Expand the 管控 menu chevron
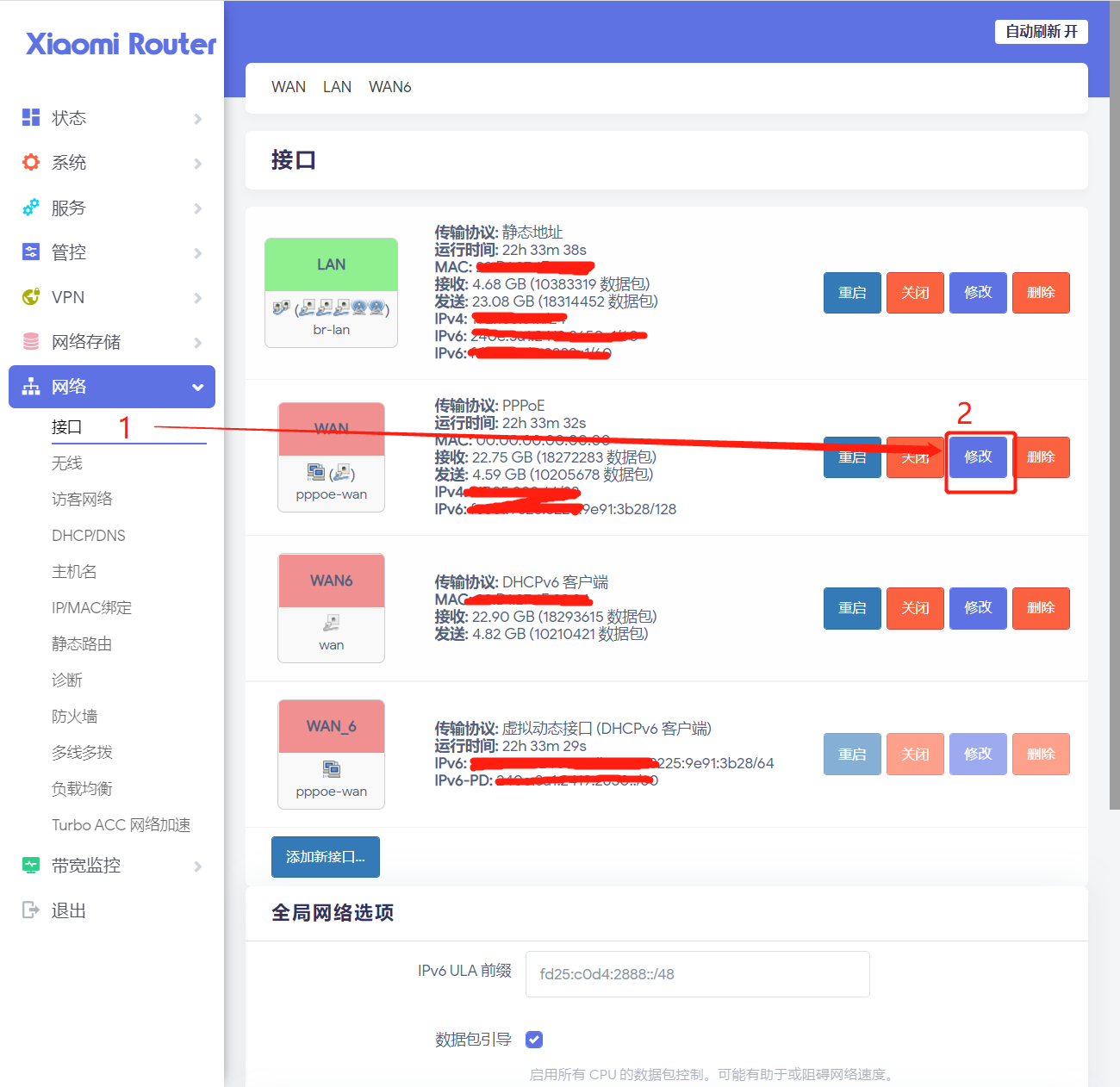This screenshot has width=1120, height=1087. coord(197,253)
